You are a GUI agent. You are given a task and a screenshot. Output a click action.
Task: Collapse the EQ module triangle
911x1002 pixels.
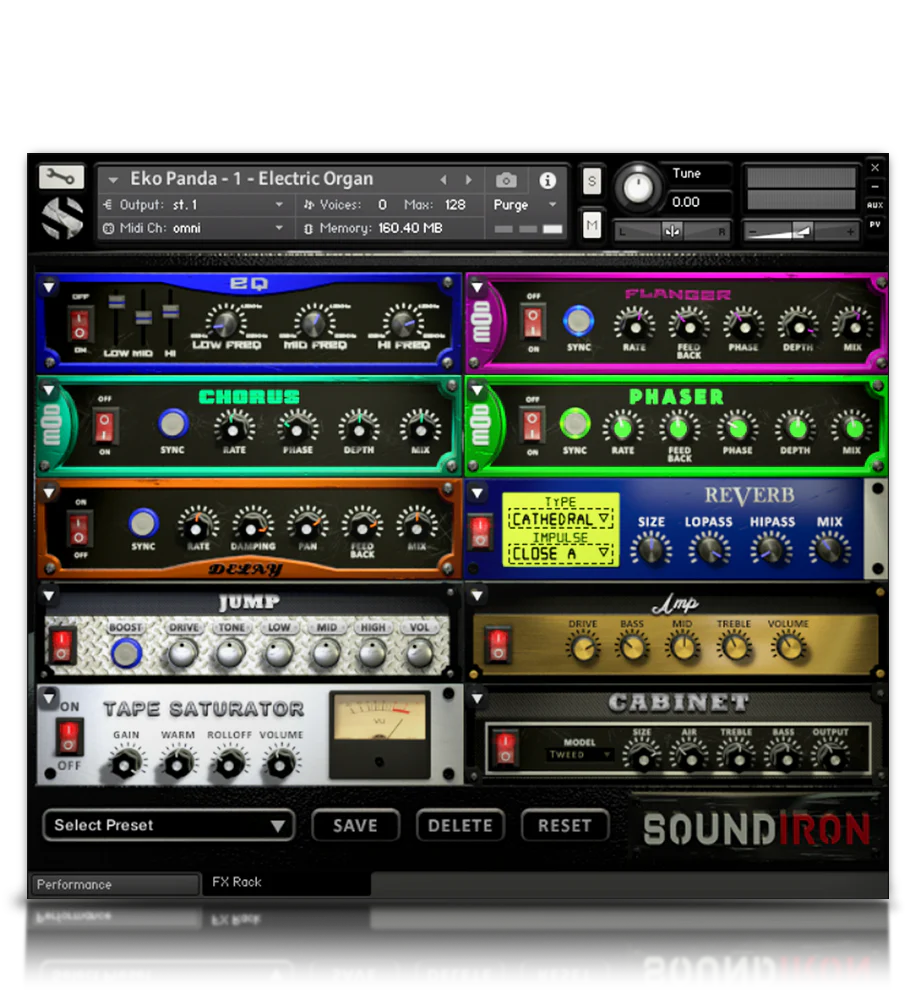(x=49, y=287)
